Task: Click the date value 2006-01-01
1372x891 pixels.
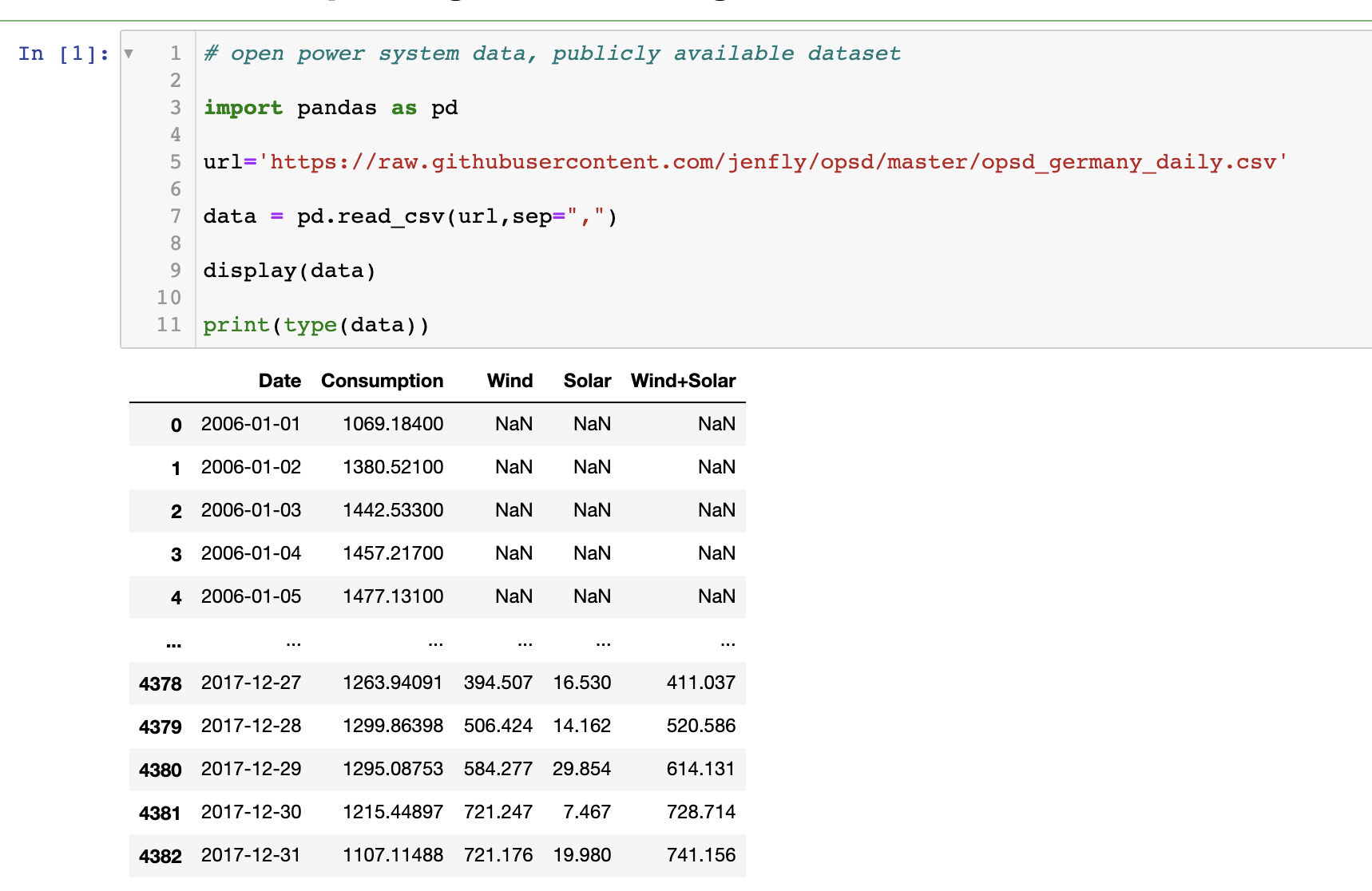Action: 251,425
